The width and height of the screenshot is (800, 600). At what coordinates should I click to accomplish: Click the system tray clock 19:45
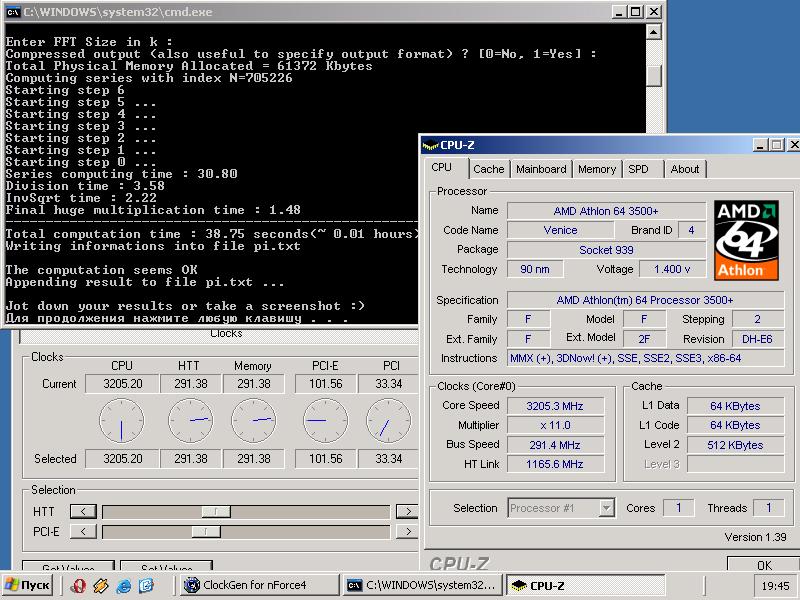pos(775,586)
